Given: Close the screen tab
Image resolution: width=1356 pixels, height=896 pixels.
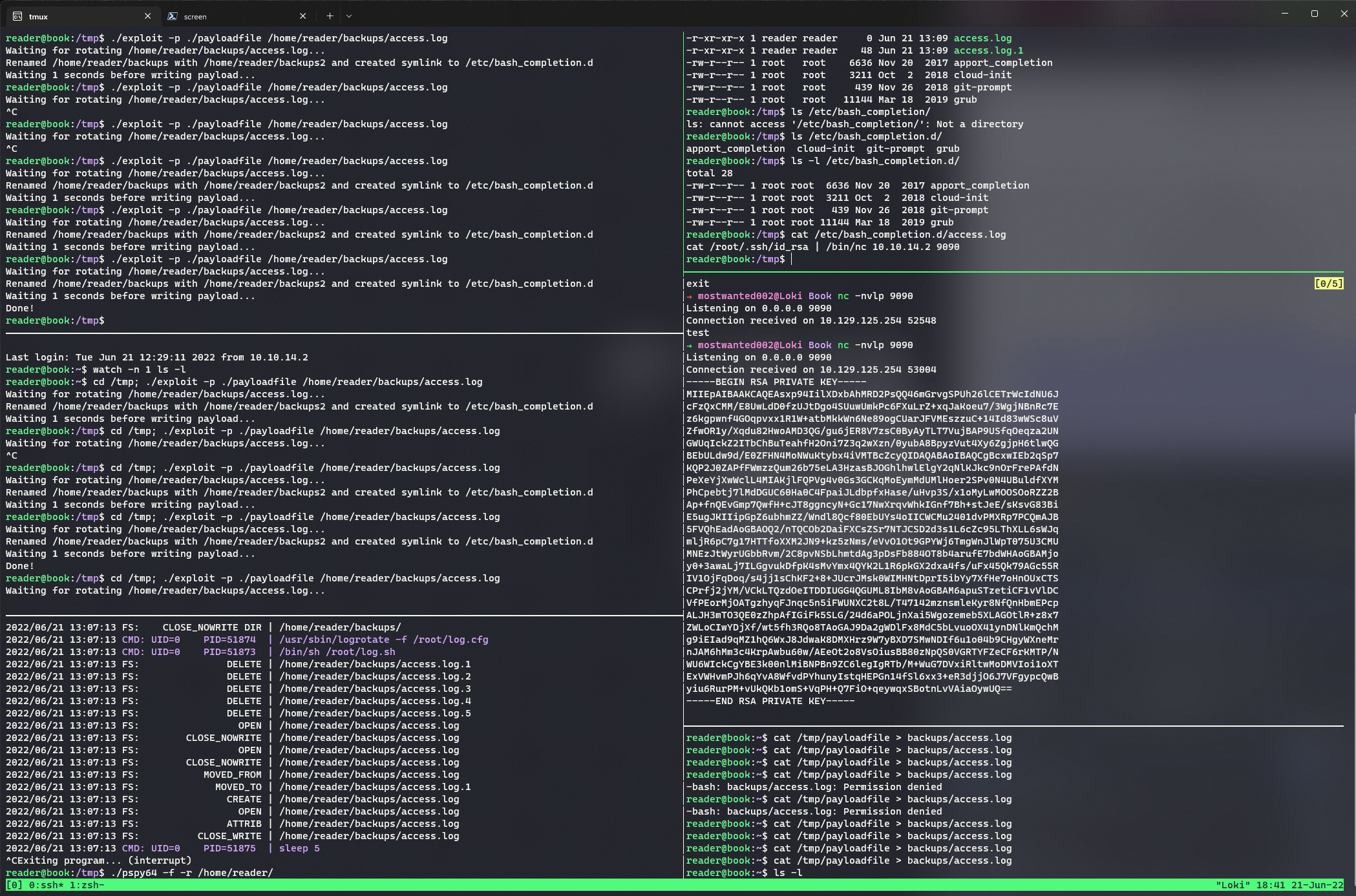Looking at the screenshot, I should [303, 16].
